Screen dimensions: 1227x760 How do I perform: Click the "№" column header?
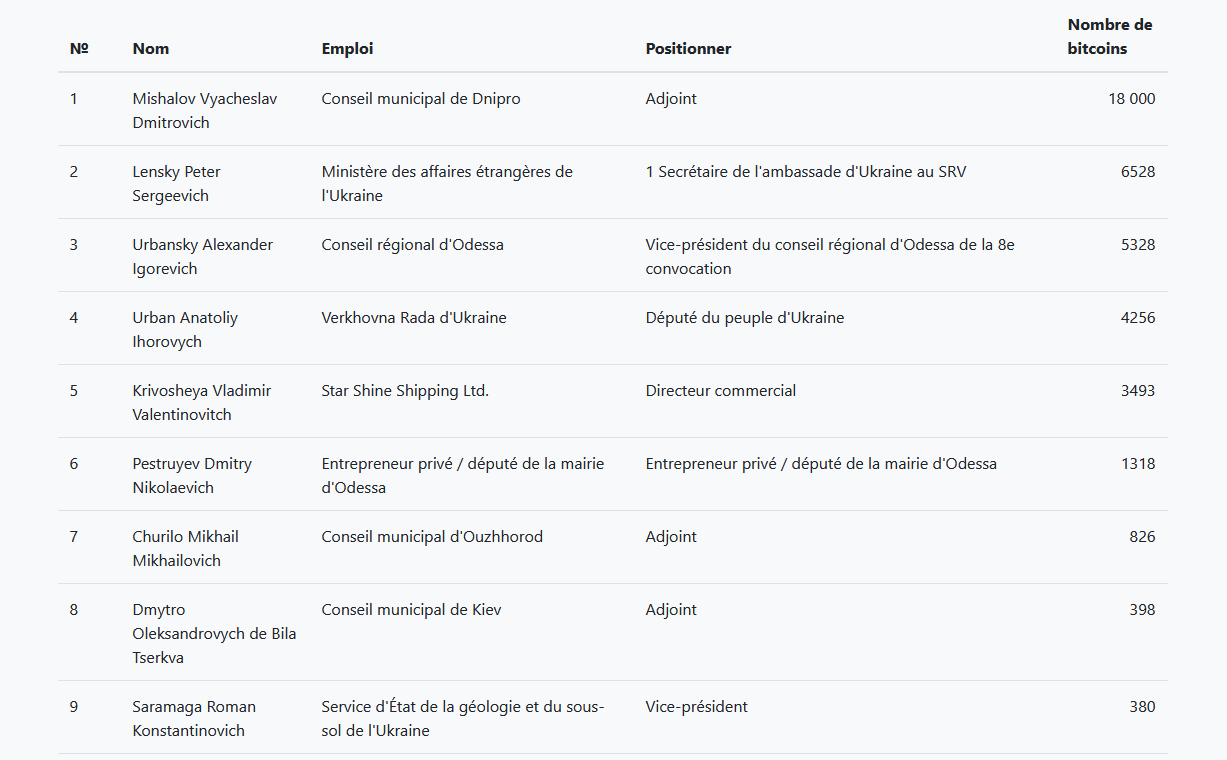coord(79,48)
